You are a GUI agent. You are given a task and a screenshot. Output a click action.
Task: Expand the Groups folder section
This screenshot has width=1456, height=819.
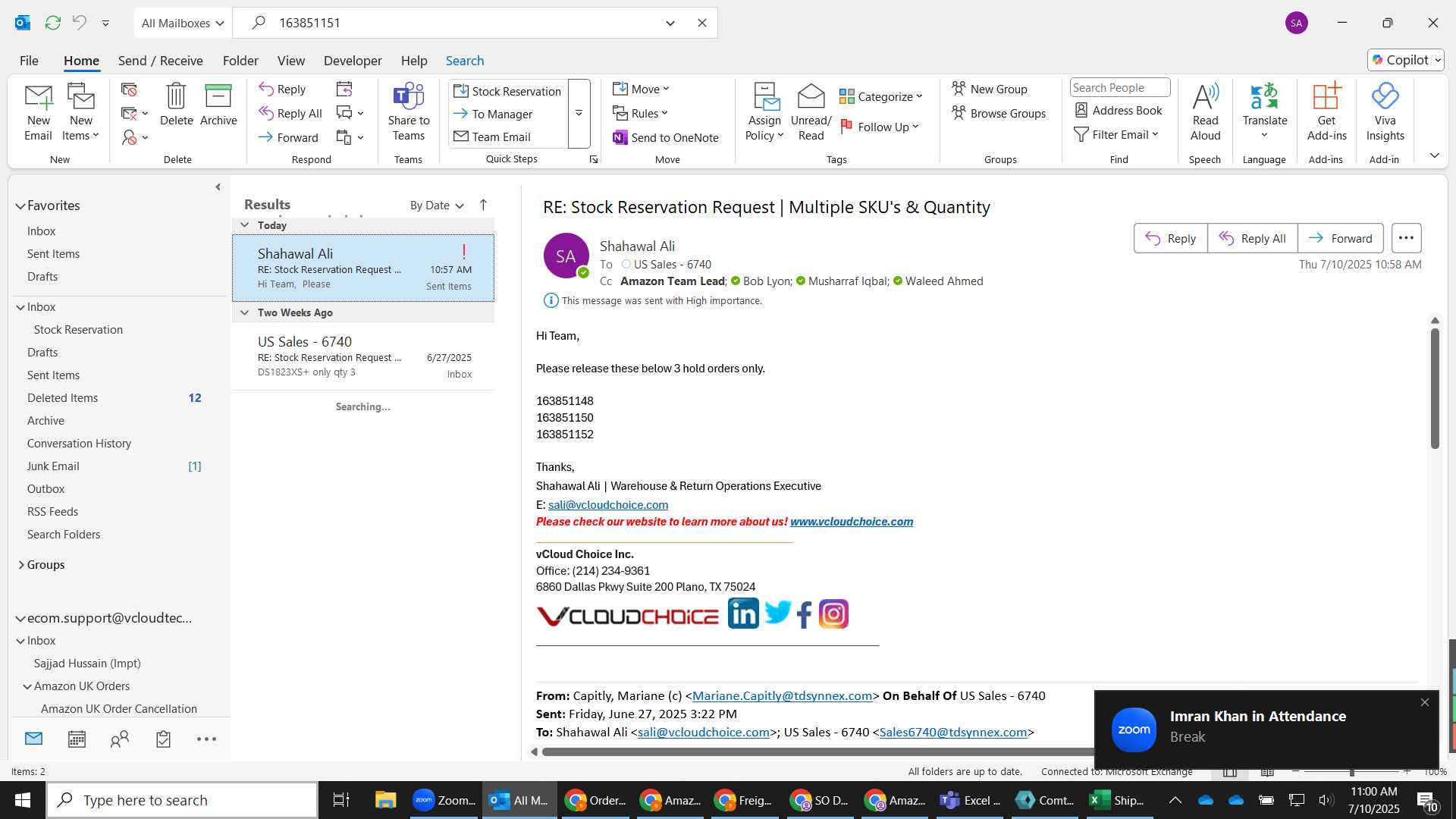point(20,565)
